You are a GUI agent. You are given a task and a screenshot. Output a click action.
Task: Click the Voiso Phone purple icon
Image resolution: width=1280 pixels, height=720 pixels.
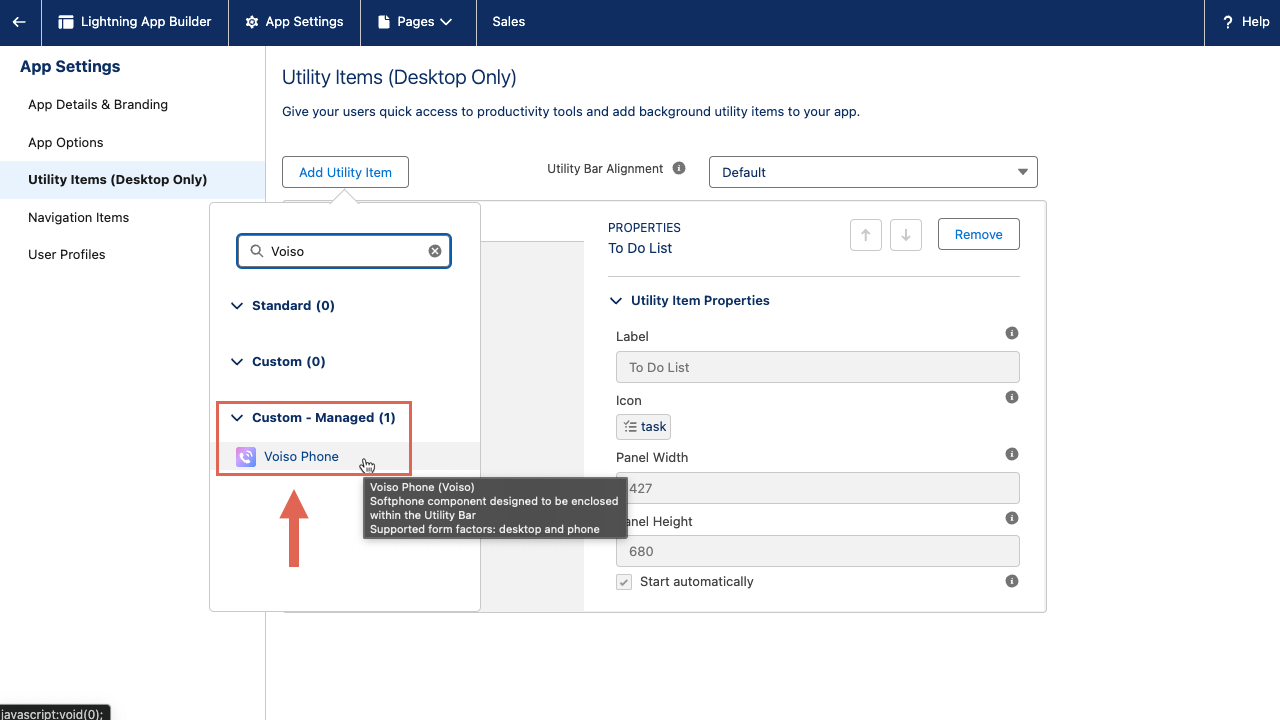click(x=246, y=457)
